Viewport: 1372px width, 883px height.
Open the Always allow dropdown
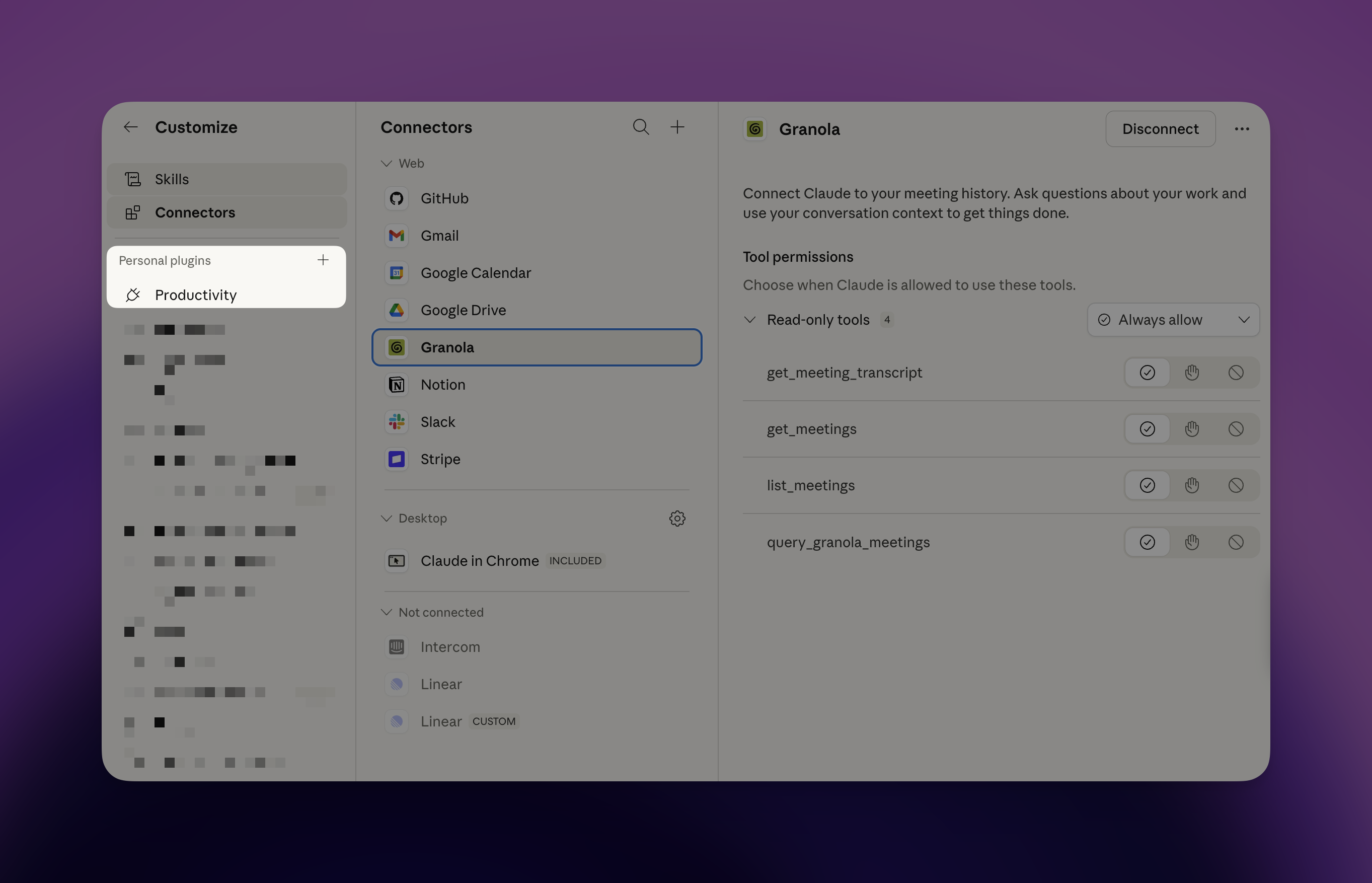(1173, 320)
